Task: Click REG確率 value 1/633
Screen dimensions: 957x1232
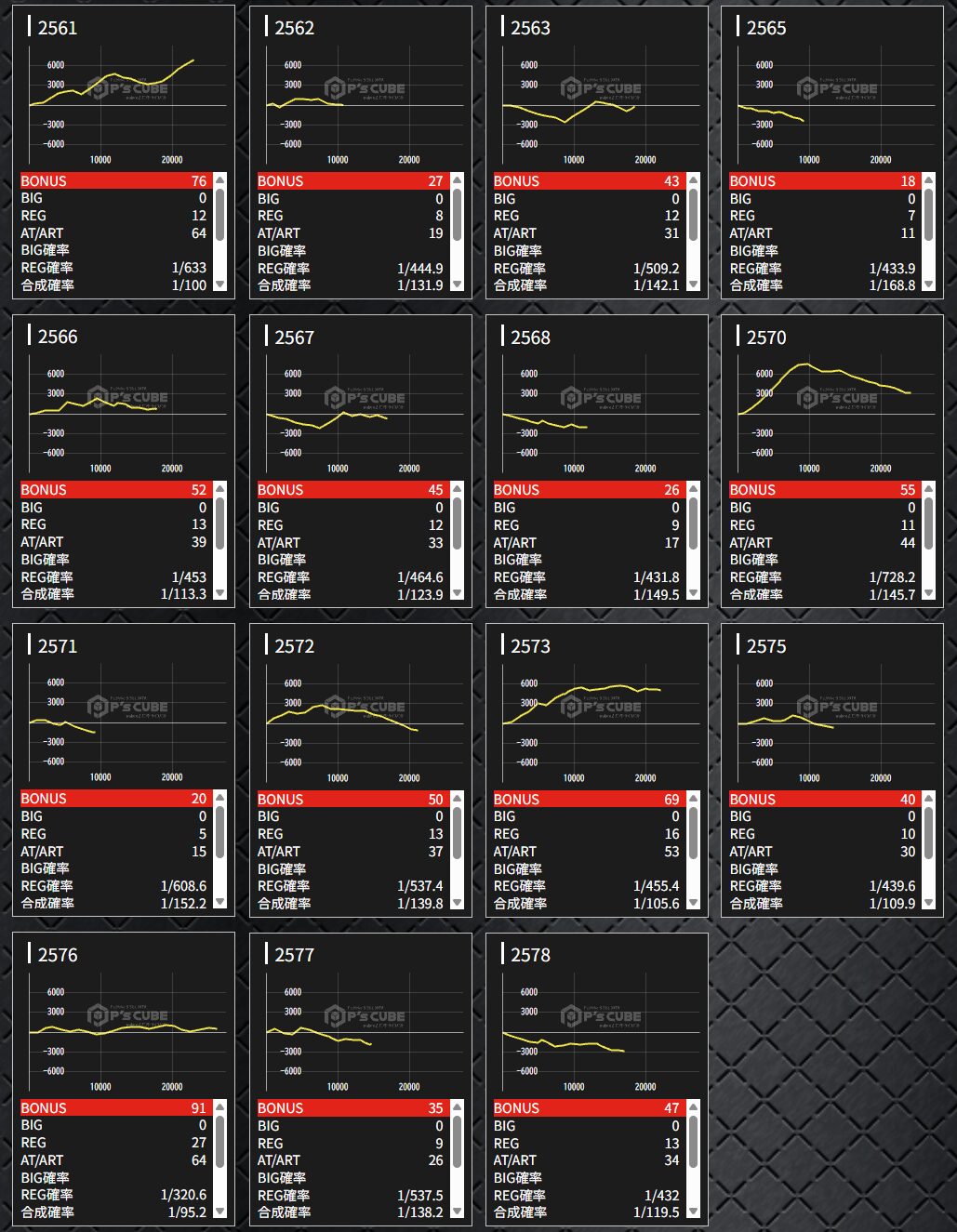Action: point(189,268)
